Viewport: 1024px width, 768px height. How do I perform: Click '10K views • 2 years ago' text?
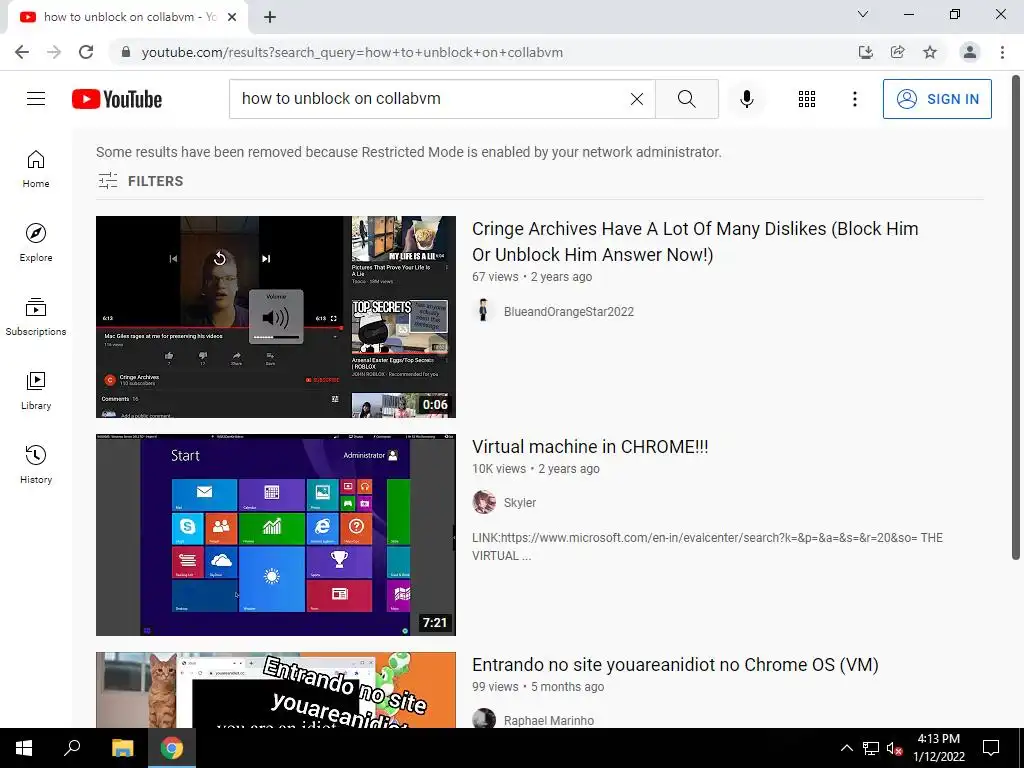[x=536, y=468]
